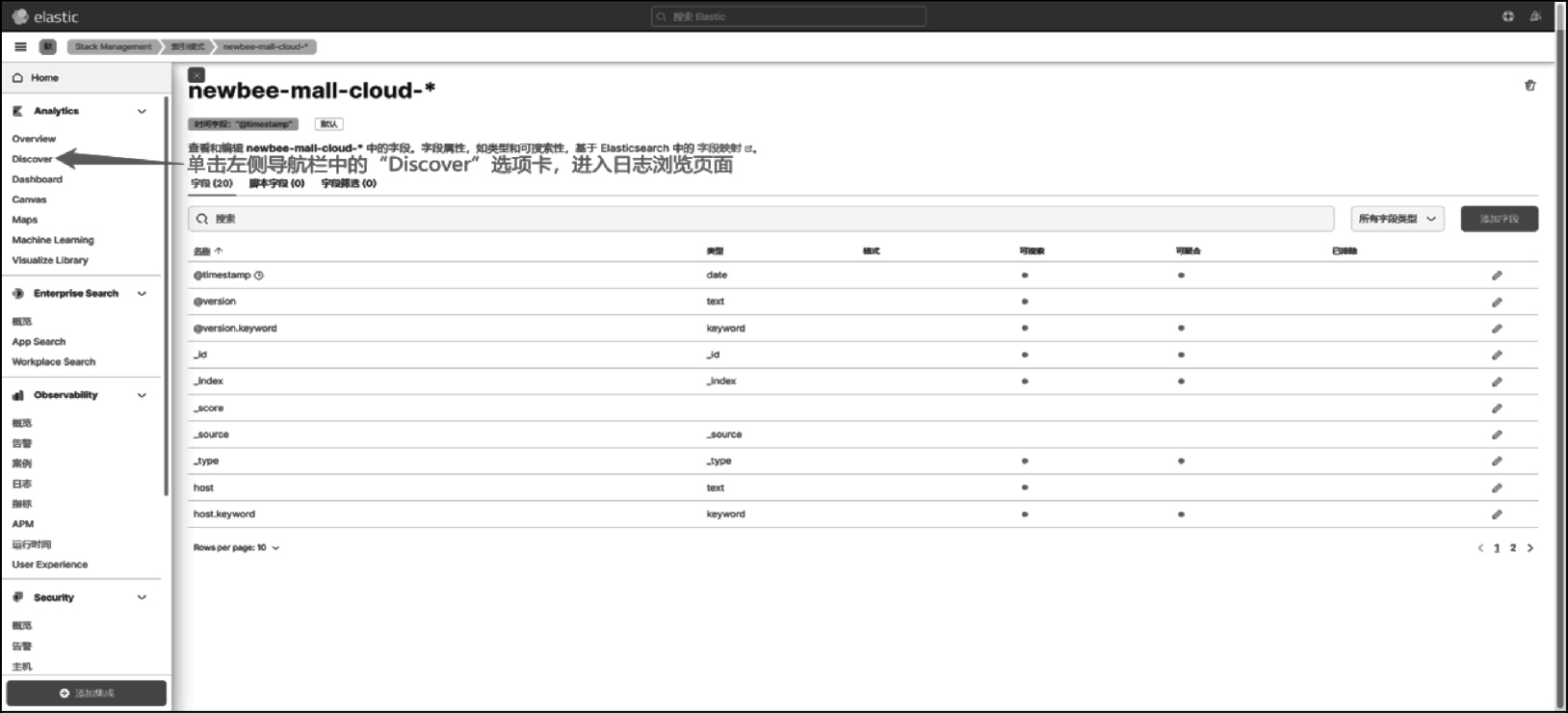Image resolution: width=1568 pixels, height=713 pixels.
Task: Open the Rows per page: 10 dropdown
Action: click(x=236, y=547)
